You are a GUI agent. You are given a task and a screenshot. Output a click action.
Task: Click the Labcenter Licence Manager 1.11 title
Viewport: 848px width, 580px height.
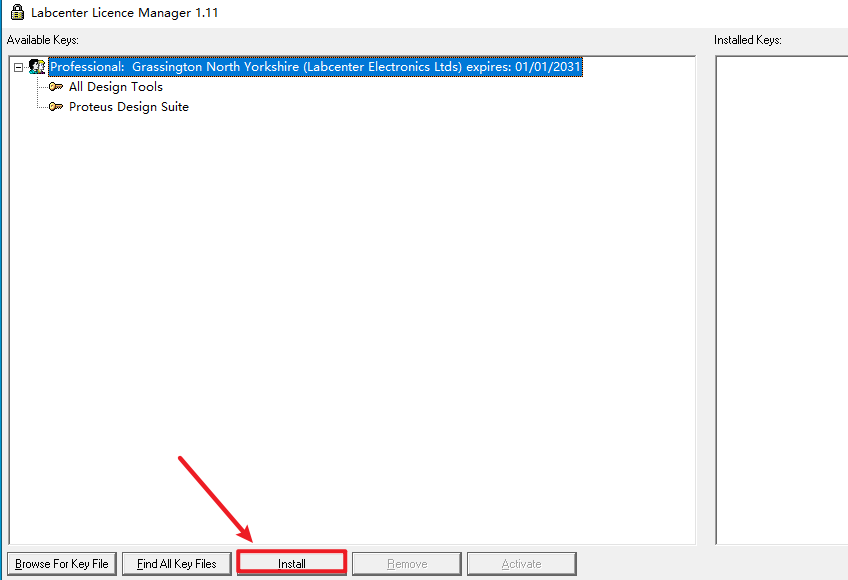[125, 12]
